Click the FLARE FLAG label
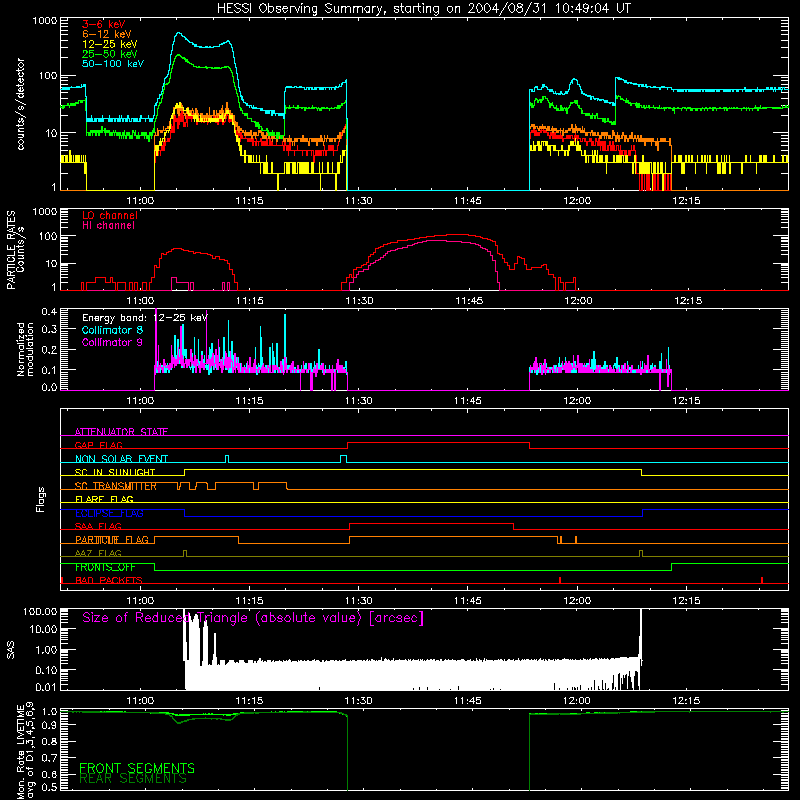This screenshot has height=800, width=800. tap(104, 499)
